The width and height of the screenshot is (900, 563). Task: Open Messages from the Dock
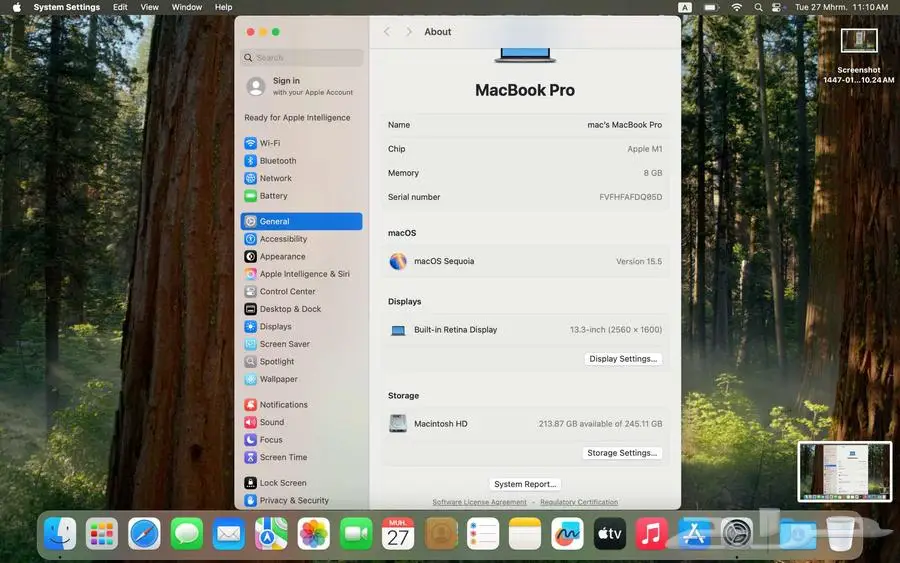tap(187, 534)
